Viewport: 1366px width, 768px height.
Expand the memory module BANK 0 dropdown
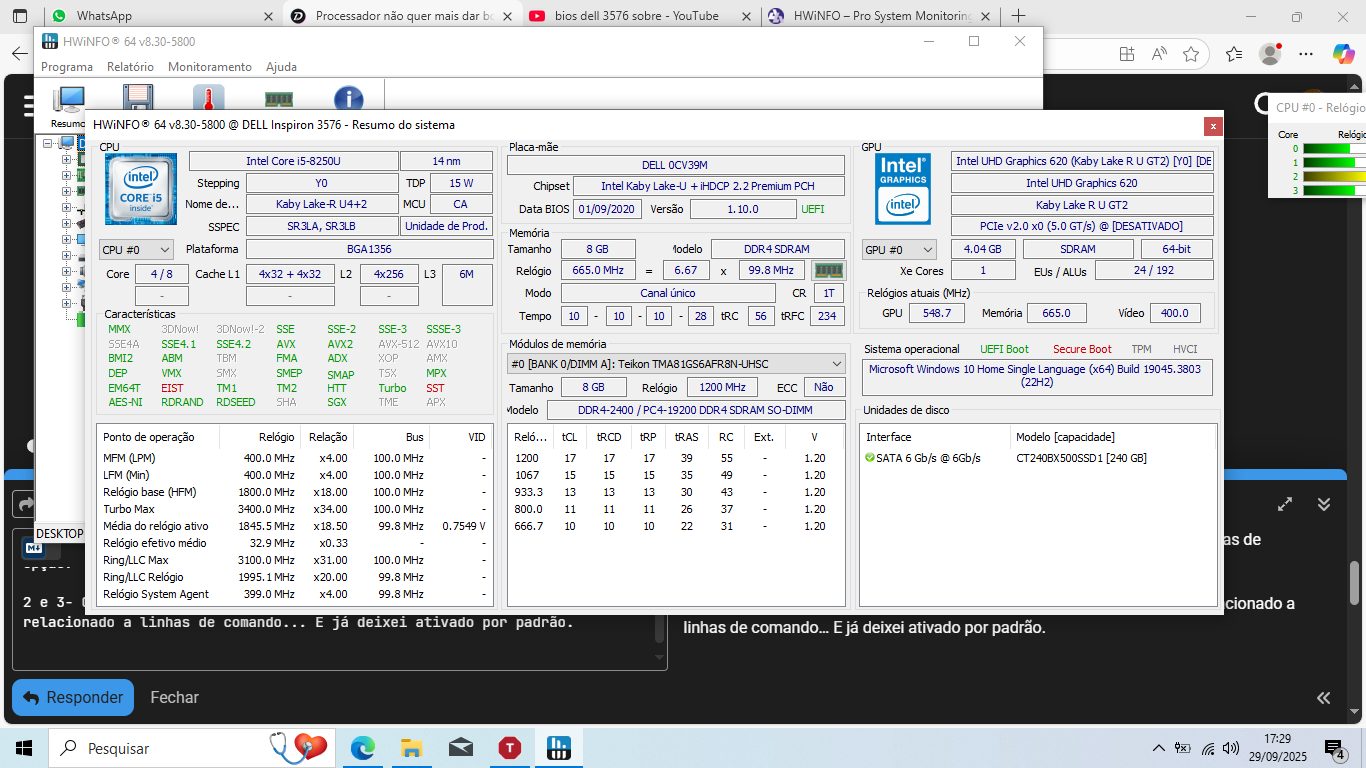point(676,364)
